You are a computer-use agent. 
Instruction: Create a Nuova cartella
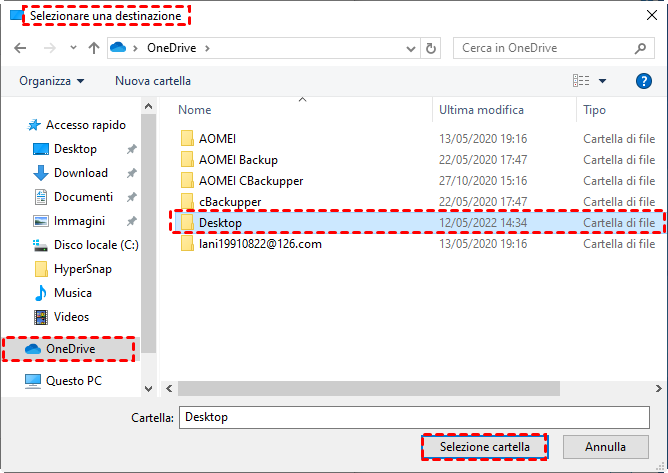point(153,81)
